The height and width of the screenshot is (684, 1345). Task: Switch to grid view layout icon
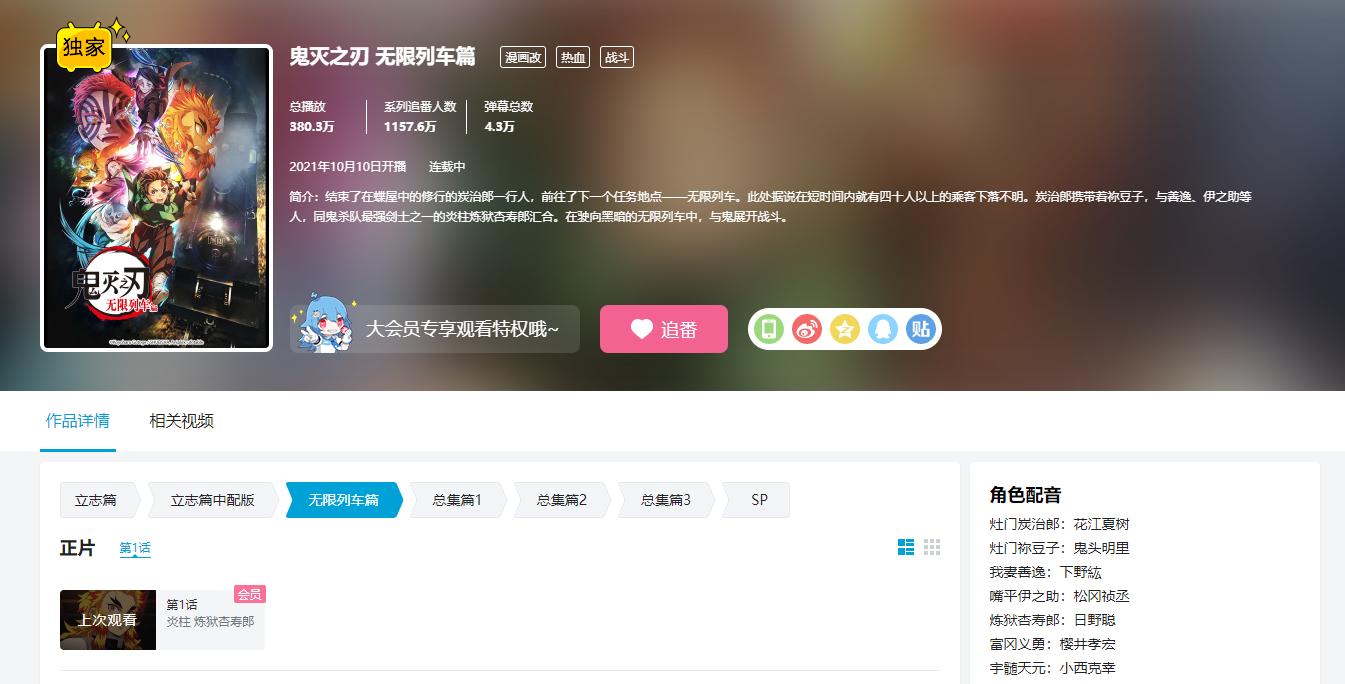pyautogui.click(x=932, y=547)
